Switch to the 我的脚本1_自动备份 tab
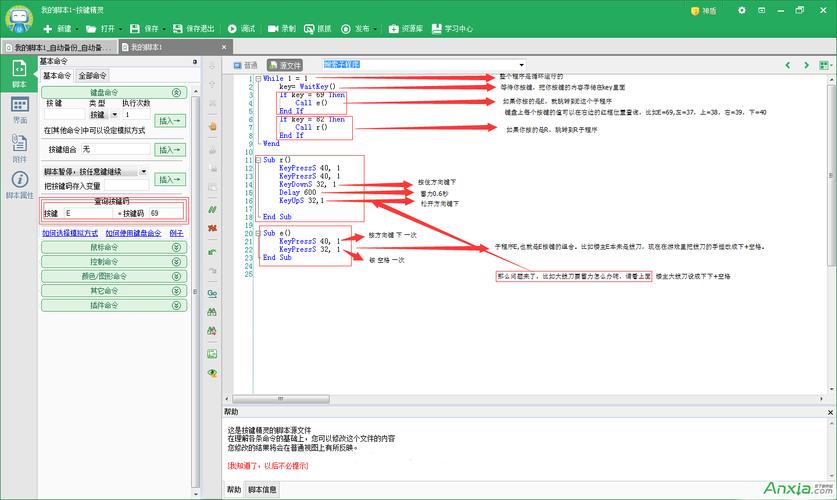Image resolution: width=837 pixels, height=500 pixels. tap(58, 47)
